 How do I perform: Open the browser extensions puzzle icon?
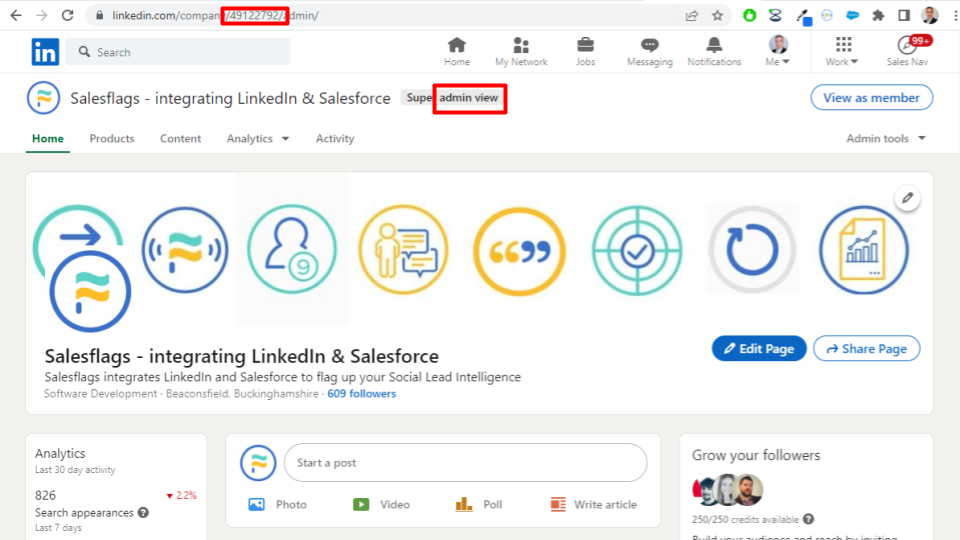click(x=879, y=15)
